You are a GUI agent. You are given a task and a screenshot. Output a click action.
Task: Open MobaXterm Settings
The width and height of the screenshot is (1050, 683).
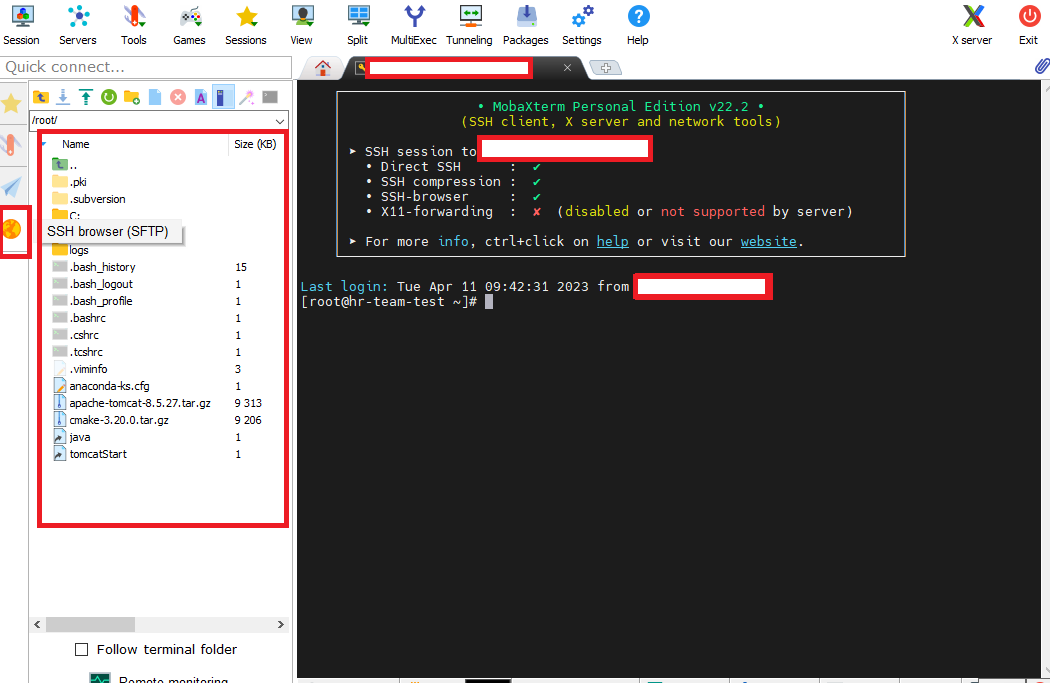(x=582, y=25)
